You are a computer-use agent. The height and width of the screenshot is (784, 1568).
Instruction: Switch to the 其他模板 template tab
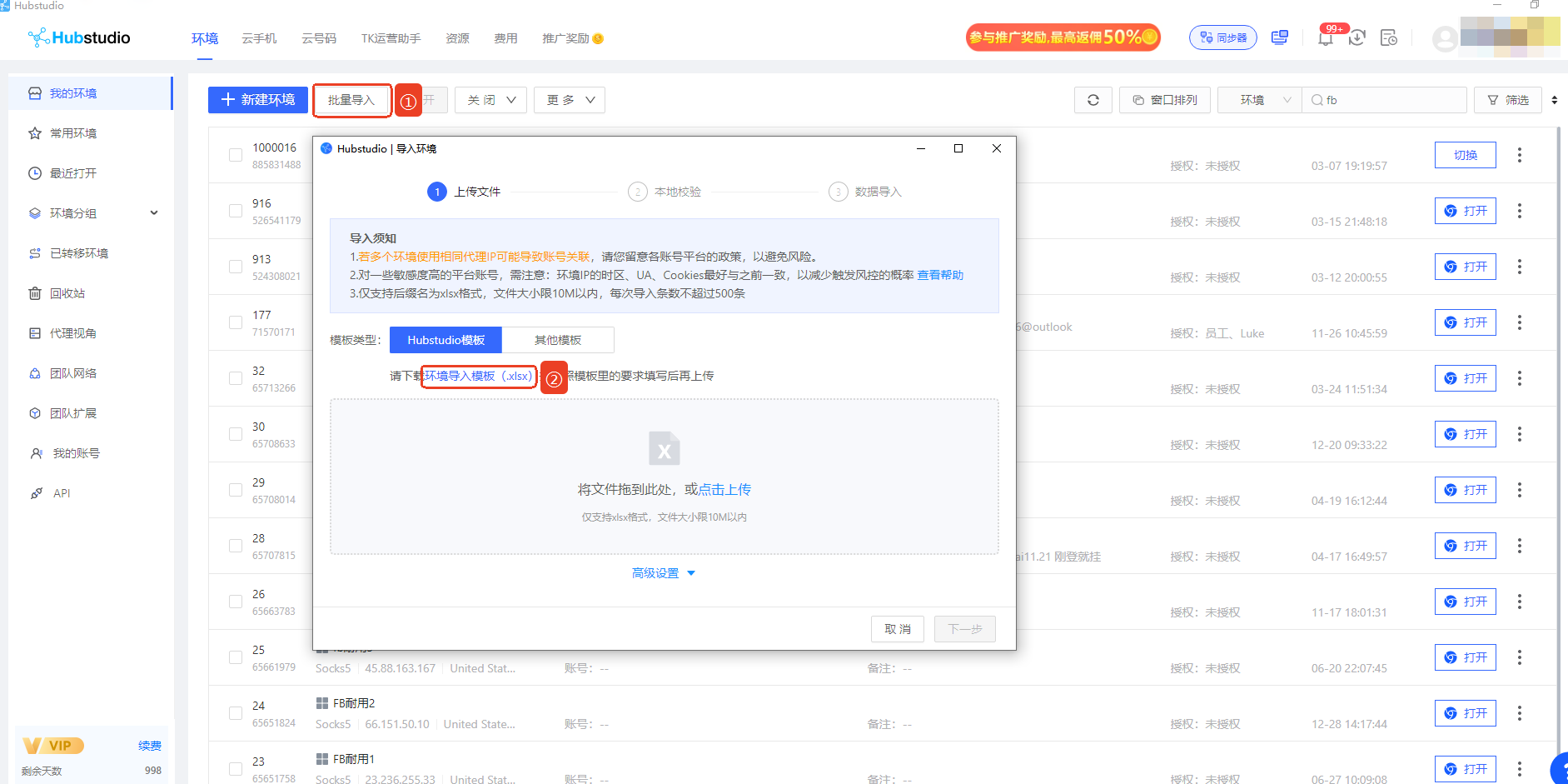tap(557, 340)
